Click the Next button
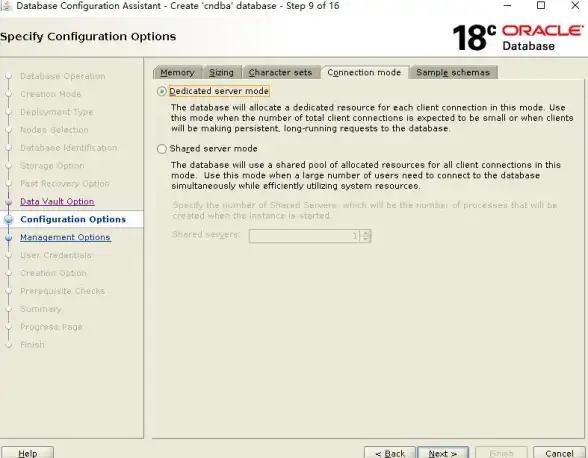Image resolution: width=588 pixels, height=458 pixels. 443,453
